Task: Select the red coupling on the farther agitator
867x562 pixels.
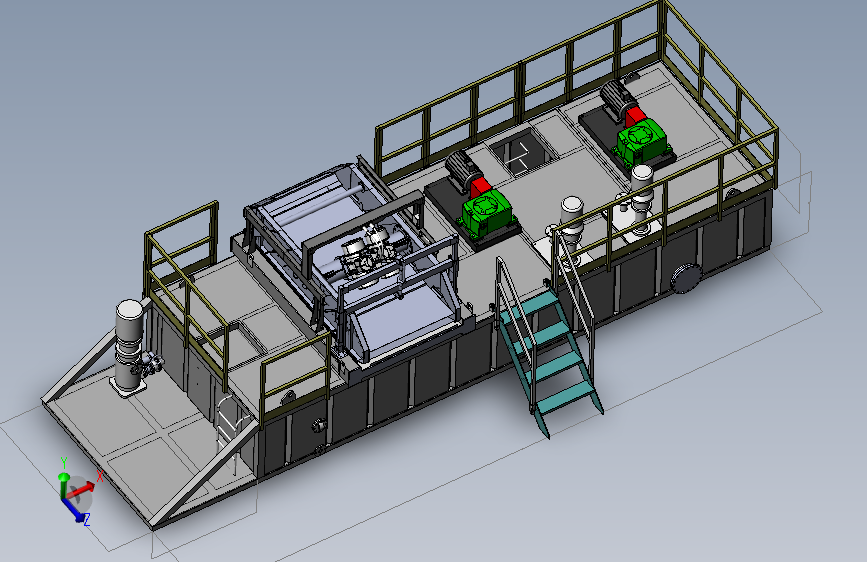Action: 635,117
